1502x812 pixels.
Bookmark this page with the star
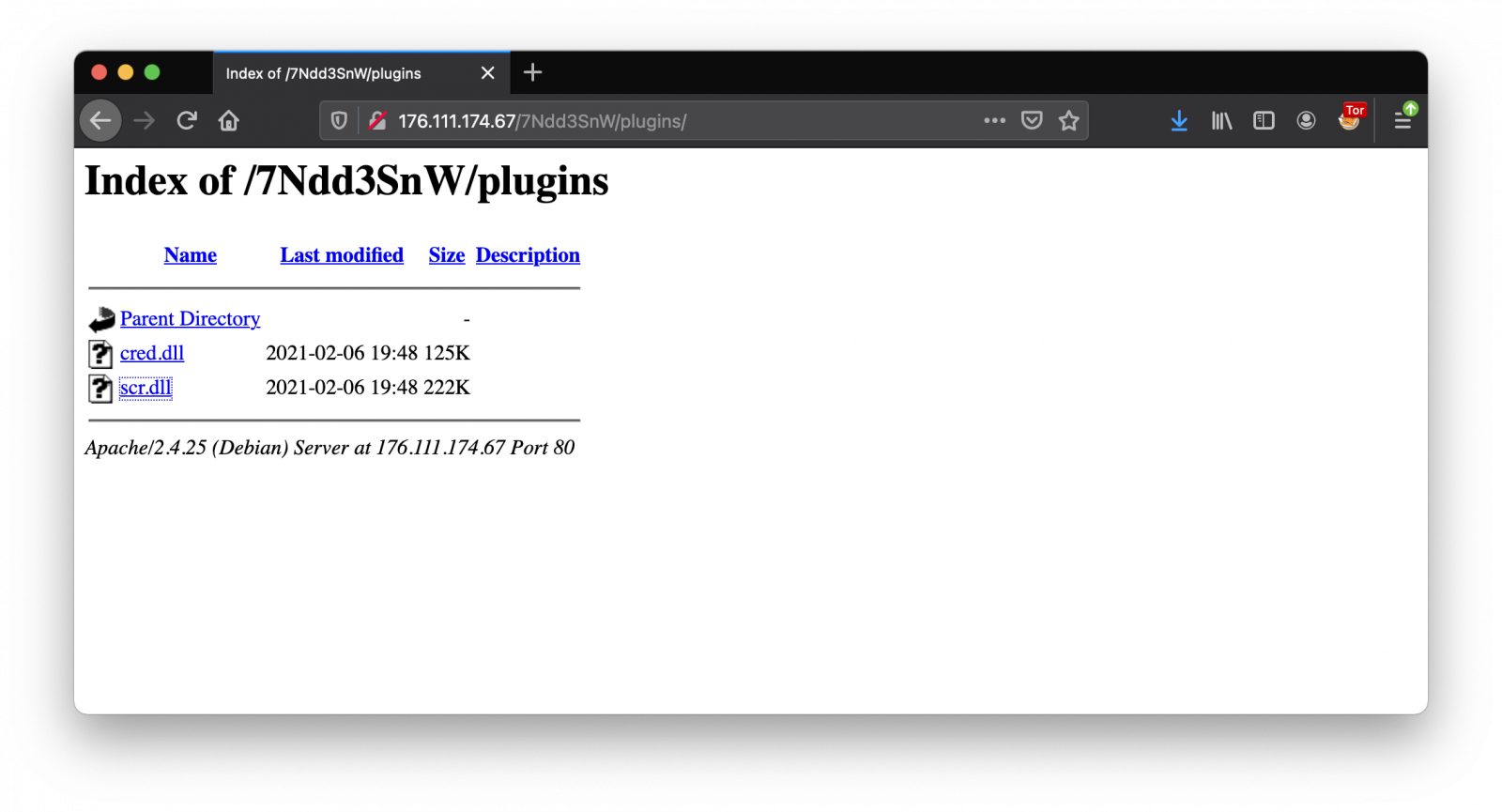click(x=1069, y=121)
